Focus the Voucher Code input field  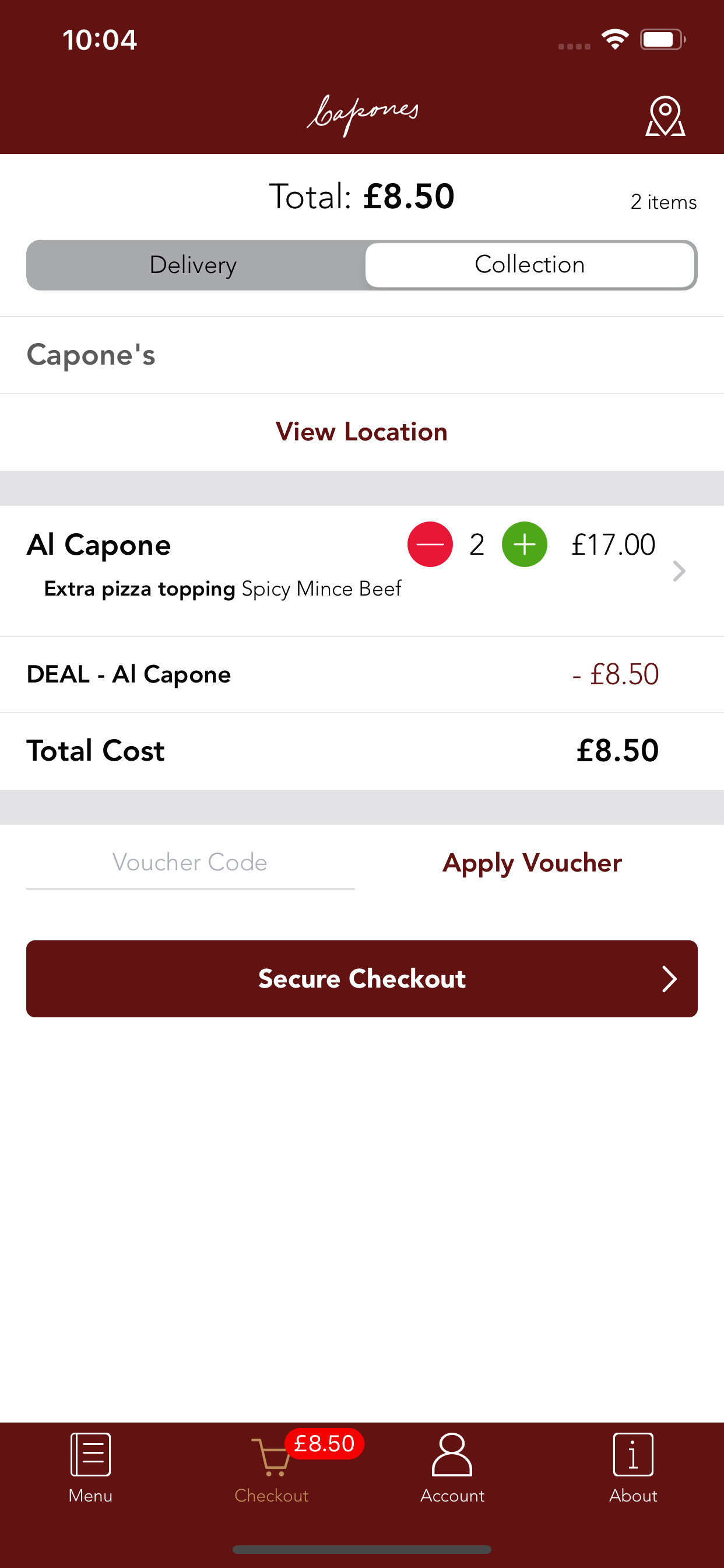pos(190,863)
